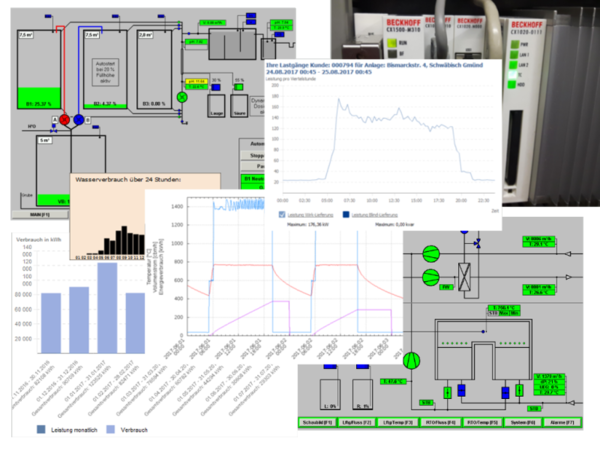Open the Alarme [F7] tab
Screen dimensions: 600x450
pos(562,422)
